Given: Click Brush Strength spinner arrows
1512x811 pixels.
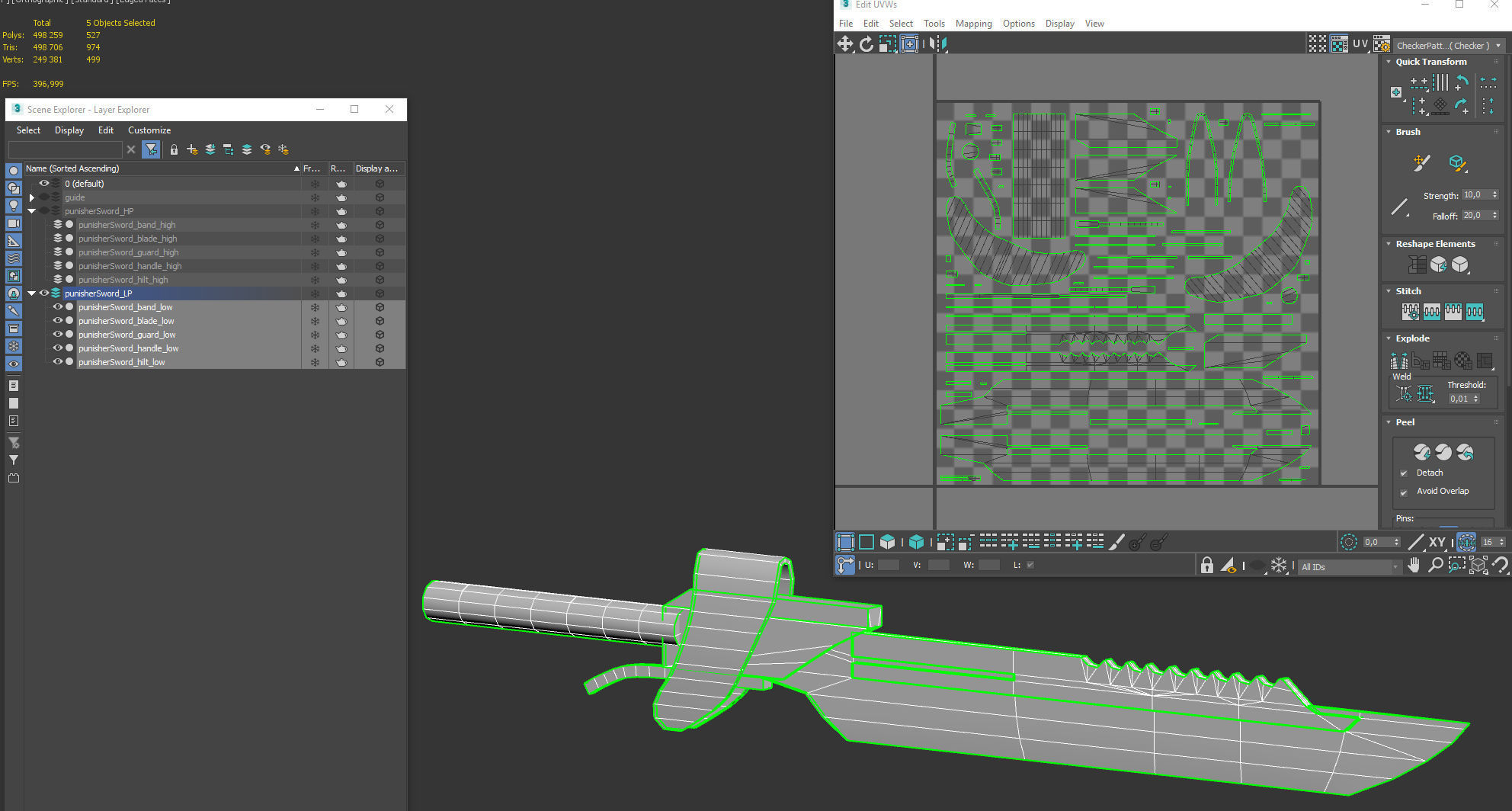Looking at the screenshot, I should 1494,195.
